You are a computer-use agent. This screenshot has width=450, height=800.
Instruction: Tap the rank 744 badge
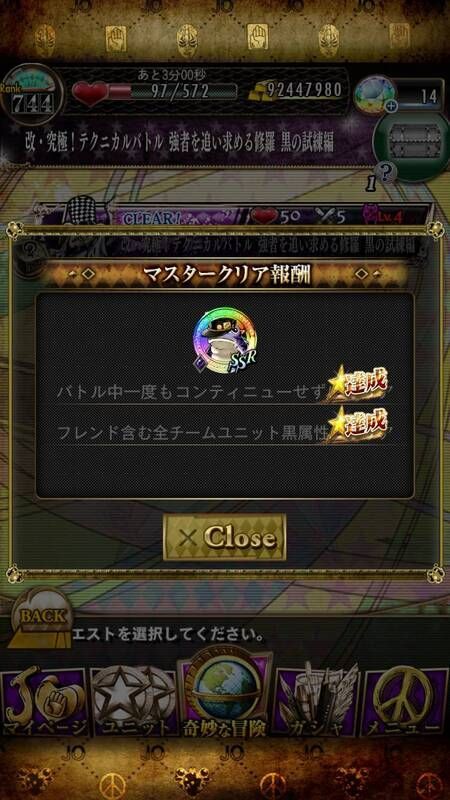pyautogui.click(x=33, y=96)
